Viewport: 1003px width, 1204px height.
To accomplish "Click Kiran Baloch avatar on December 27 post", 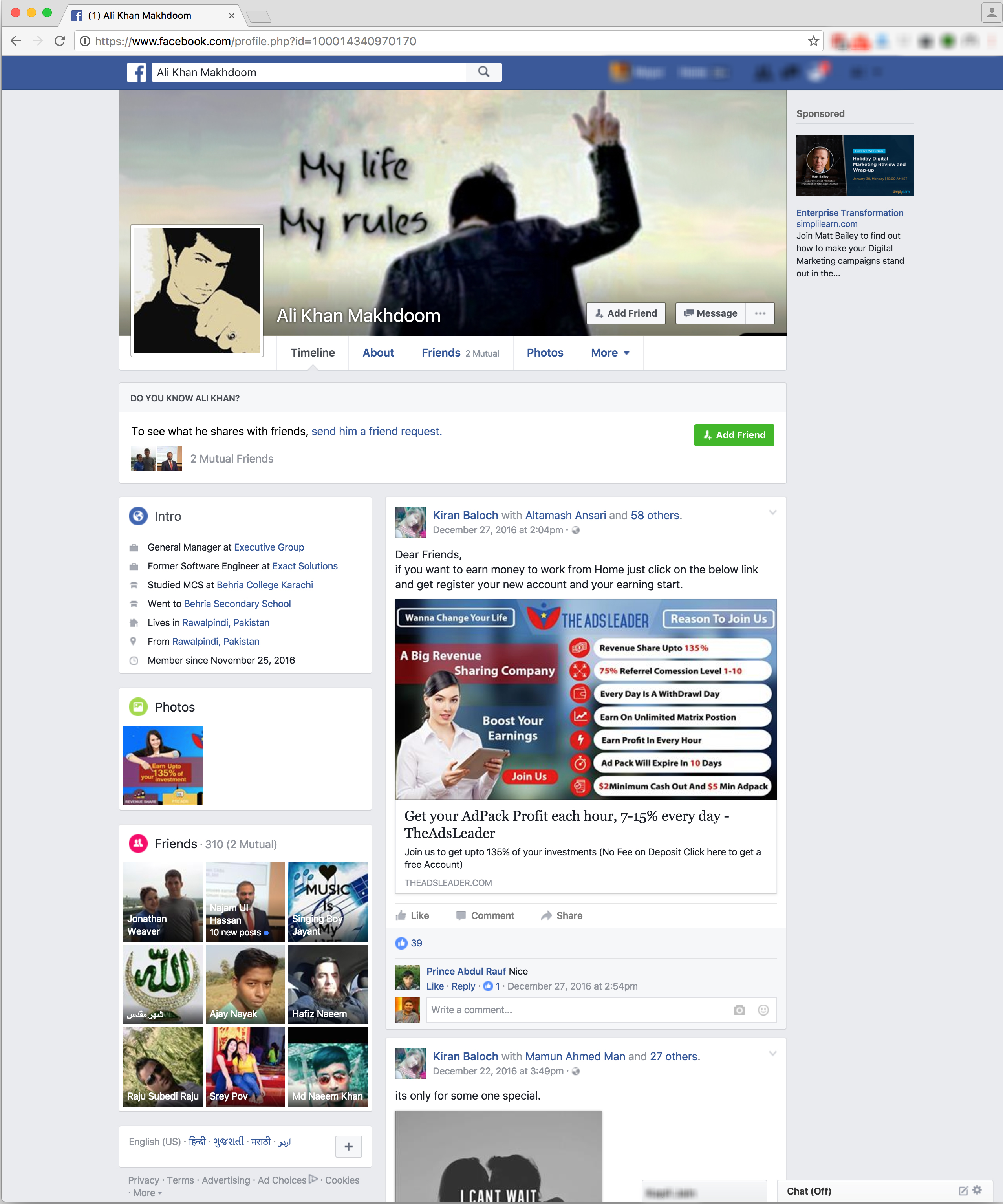I will (x=411, y=522).
